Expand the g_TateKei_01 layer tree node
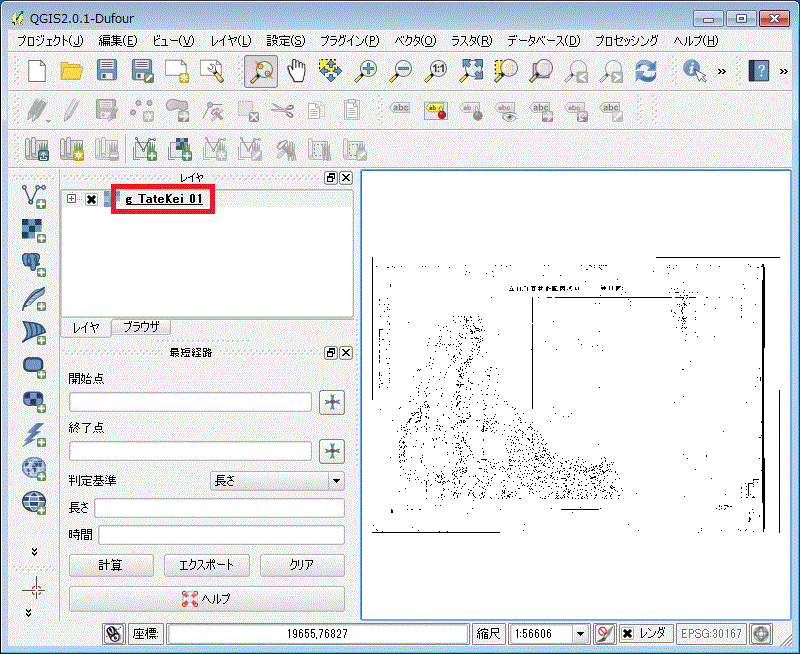 pyautogui.click(x=72, y=199)
